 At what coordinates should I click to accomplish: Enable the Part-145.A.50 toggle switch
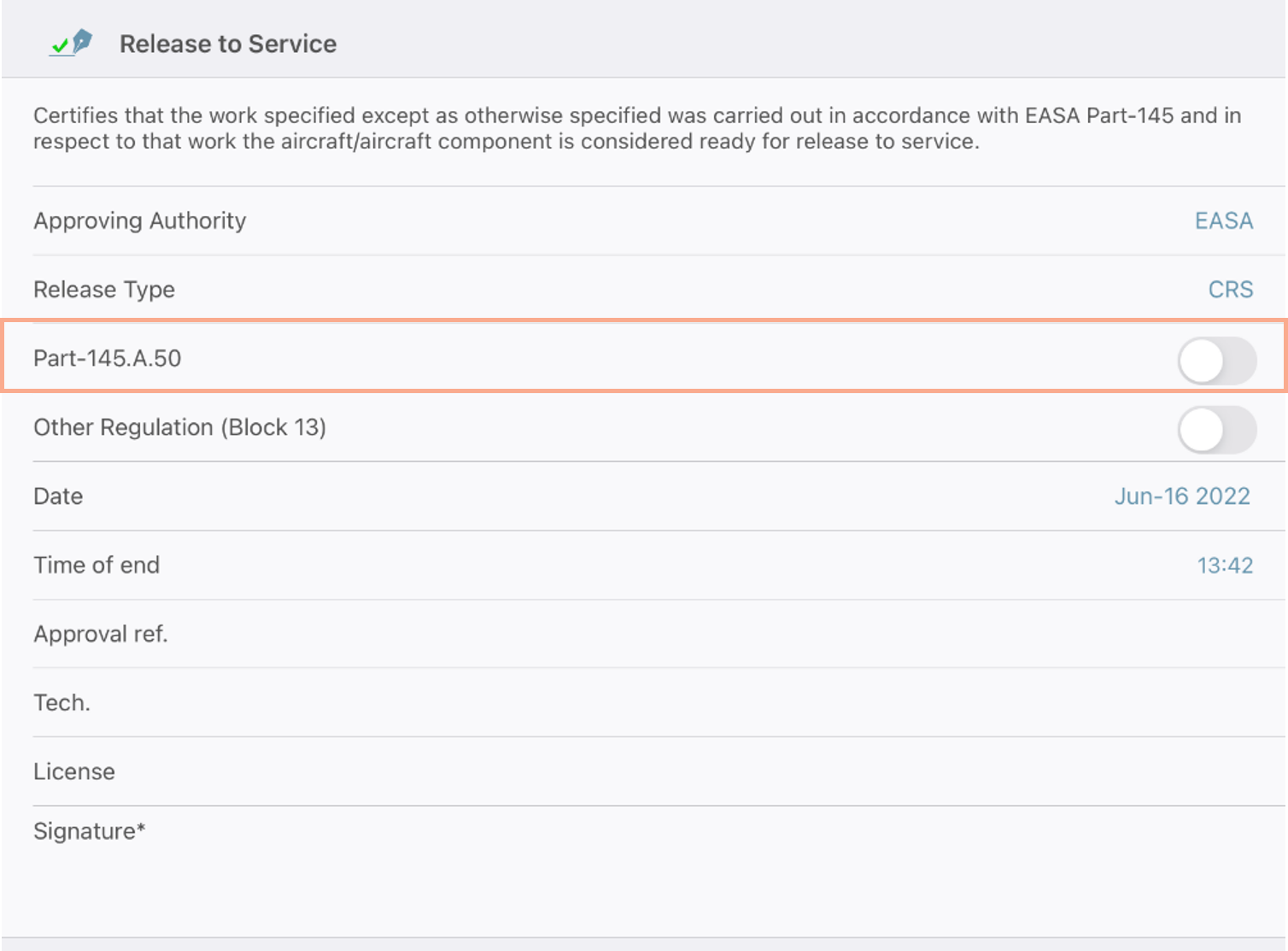point(1217,361)
